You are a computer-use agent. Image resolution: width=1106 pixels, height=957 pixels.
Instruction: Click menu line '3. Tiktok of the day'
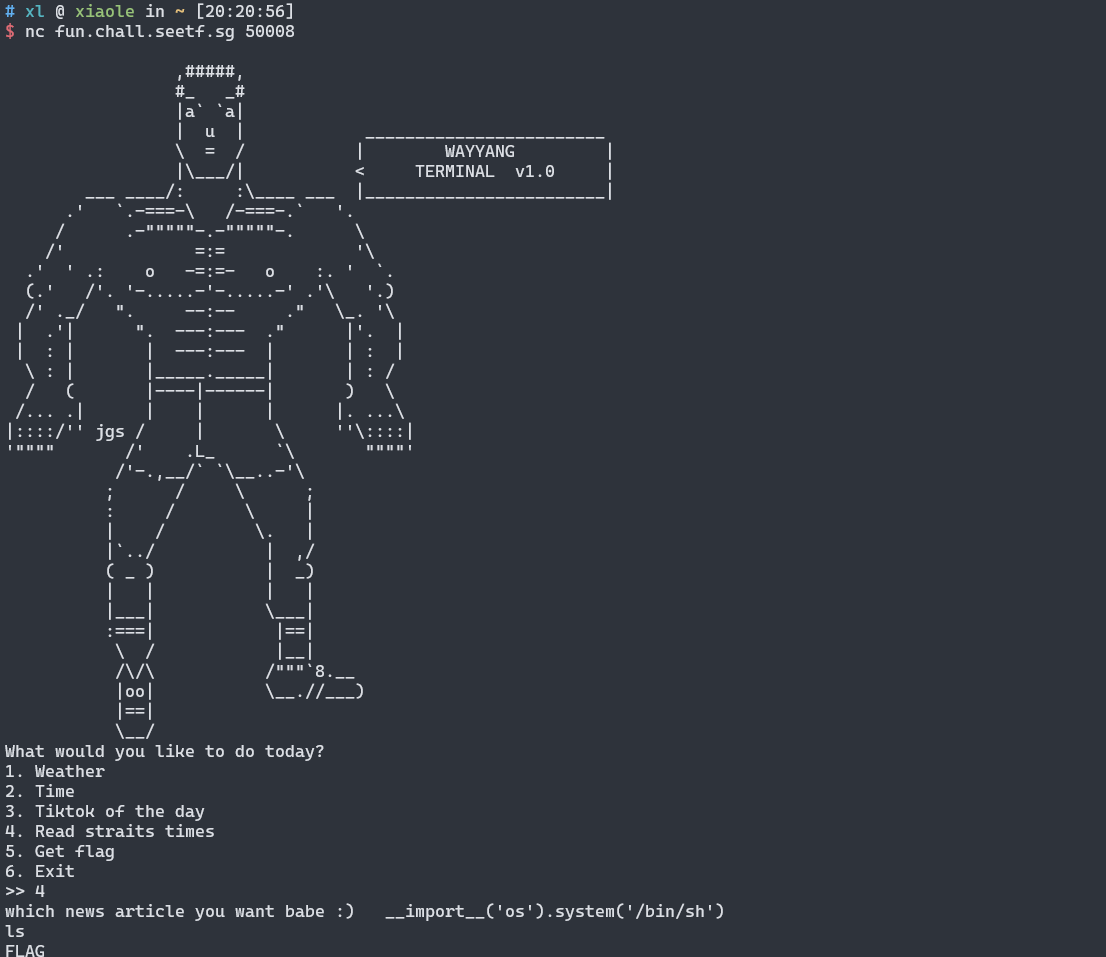pyautogui.click(x=105, y=812)
